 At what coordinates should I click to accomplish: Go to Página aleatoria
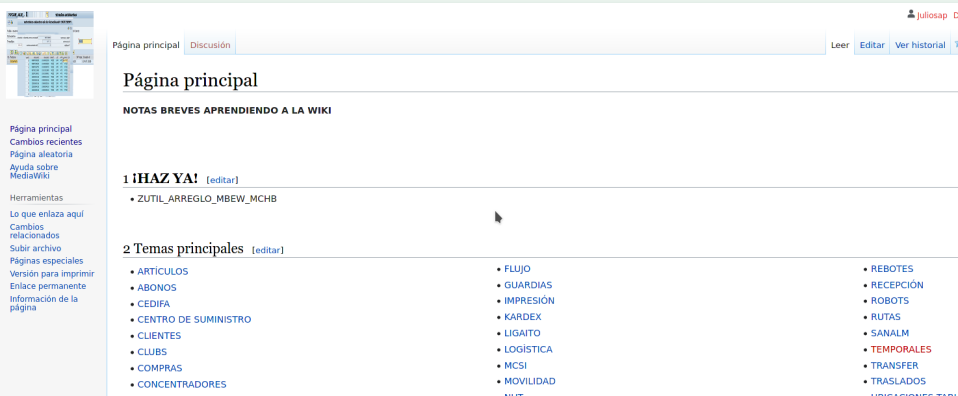tap(41, 154)
